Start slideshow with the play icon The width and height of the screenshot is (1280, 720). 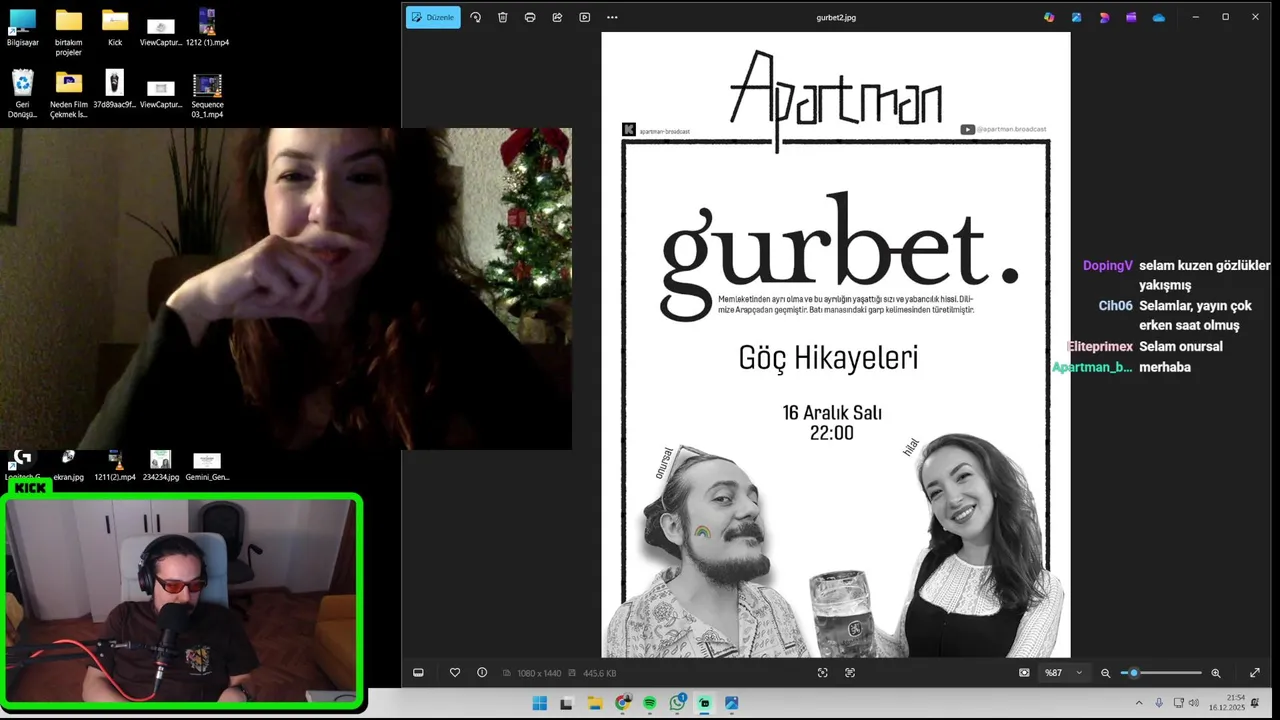[585, 17]
